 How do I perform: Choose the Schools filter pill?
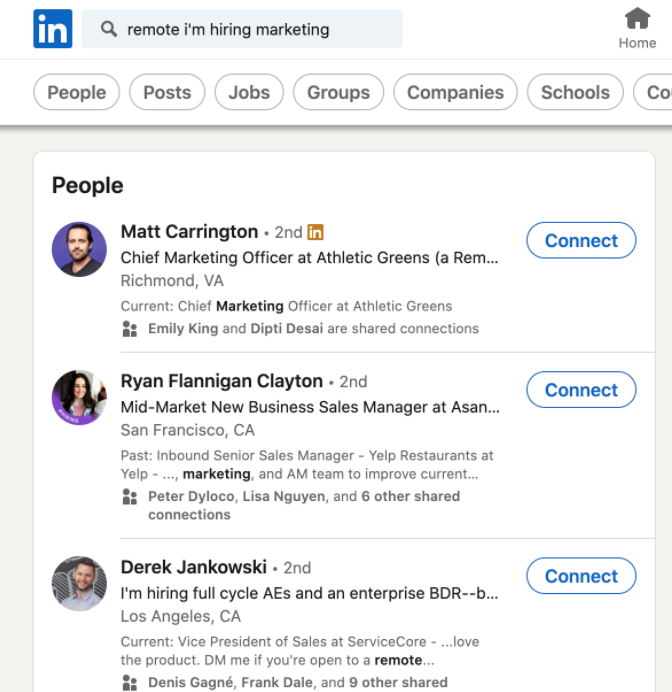[575, 93]
